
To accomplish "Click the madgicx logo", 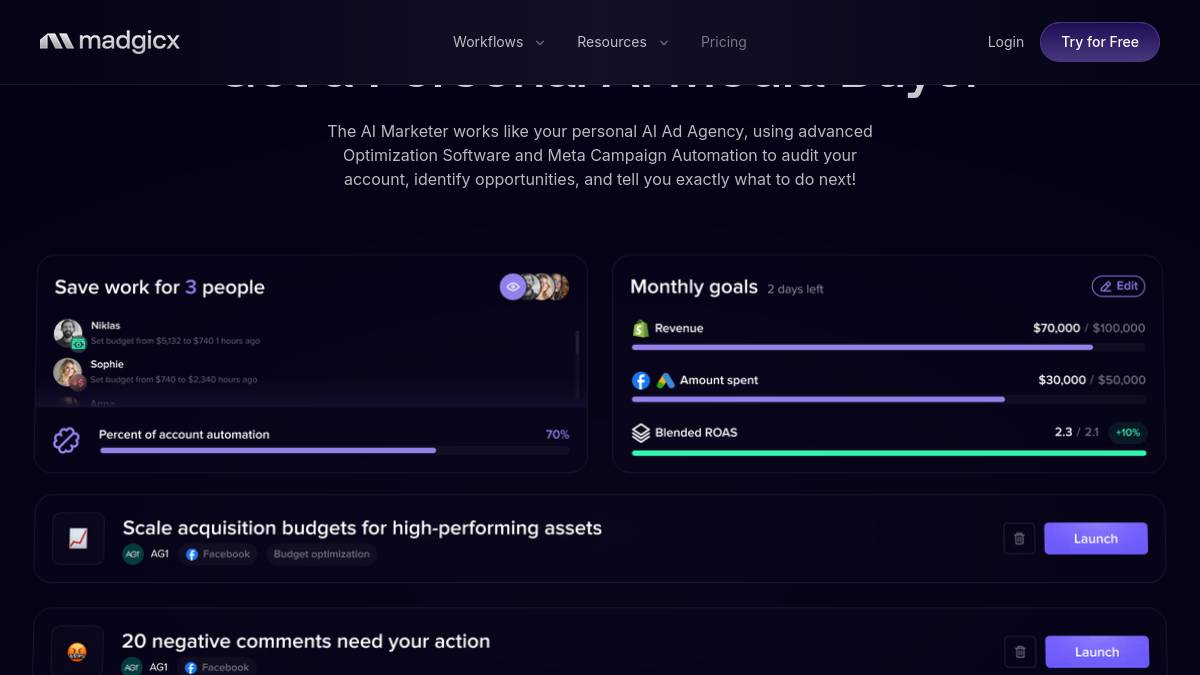I will click(x=110, y=41).
